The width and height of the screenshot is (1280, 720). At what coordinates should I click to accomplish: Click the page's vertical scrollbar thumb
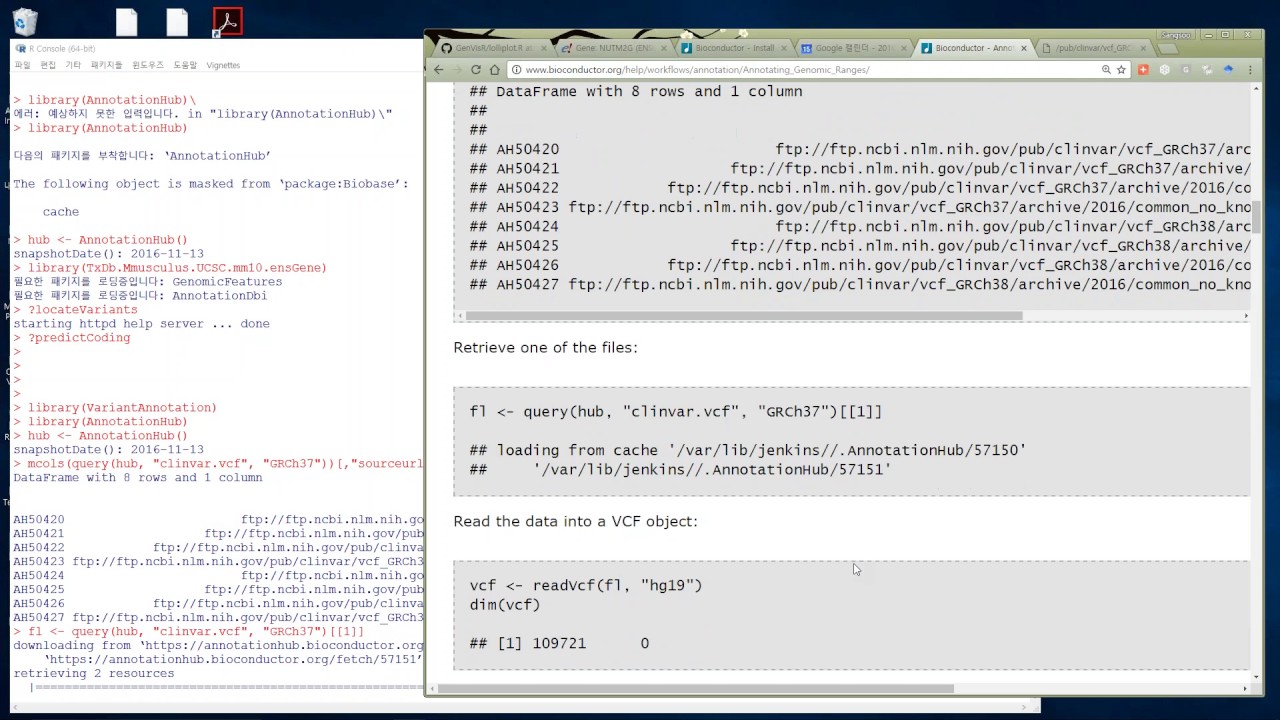(x=1257, y=217)
